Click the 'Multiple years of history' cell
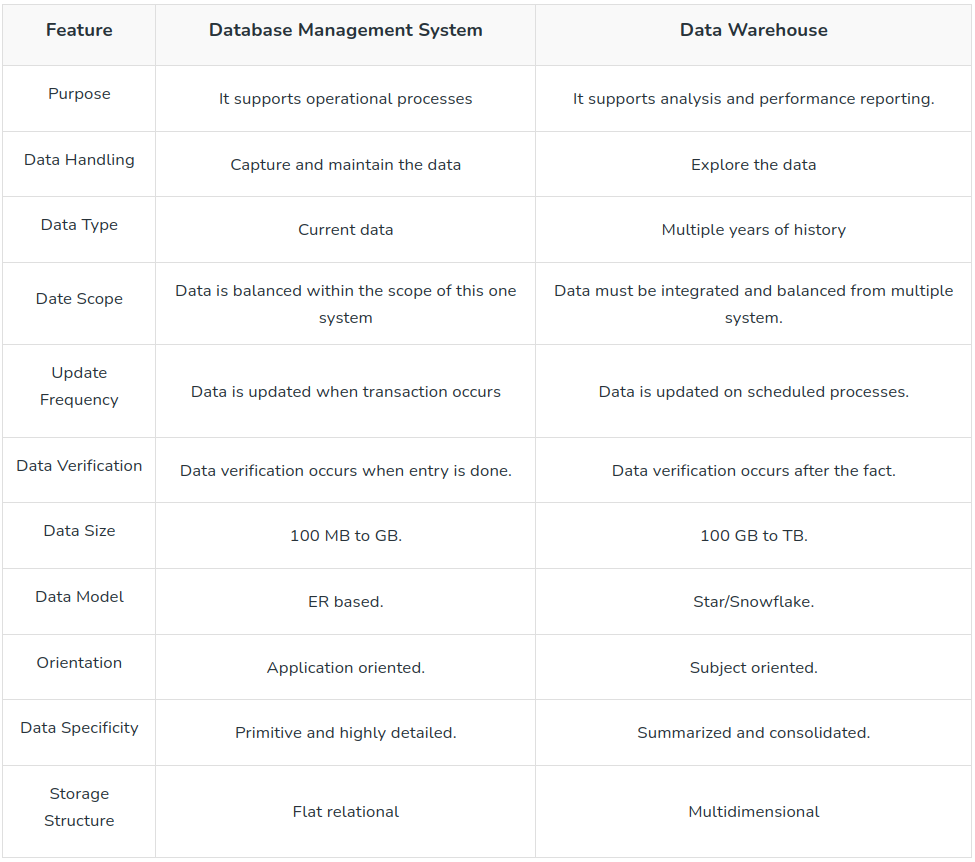 [753, 230]
